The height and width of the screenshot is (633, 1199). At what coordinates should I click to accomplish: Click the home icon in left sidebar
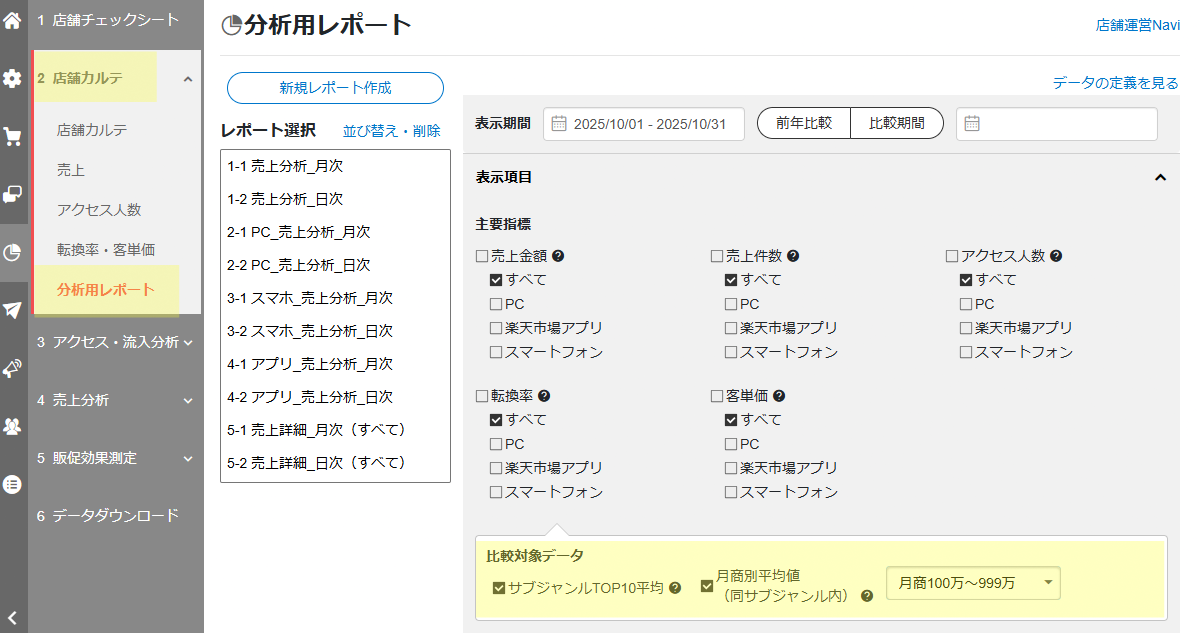point(12,20)
